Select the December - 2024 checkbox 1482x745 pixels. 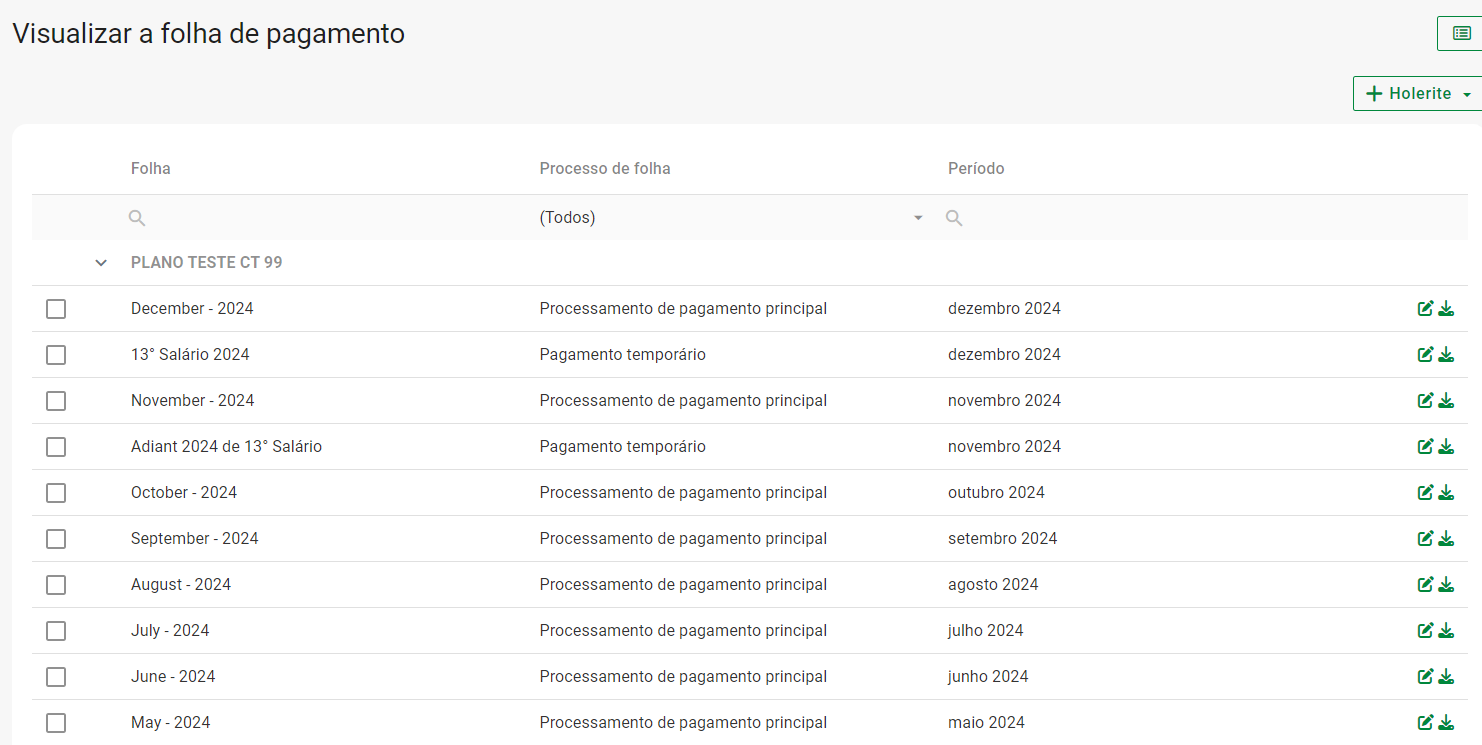tap(56, 309)
